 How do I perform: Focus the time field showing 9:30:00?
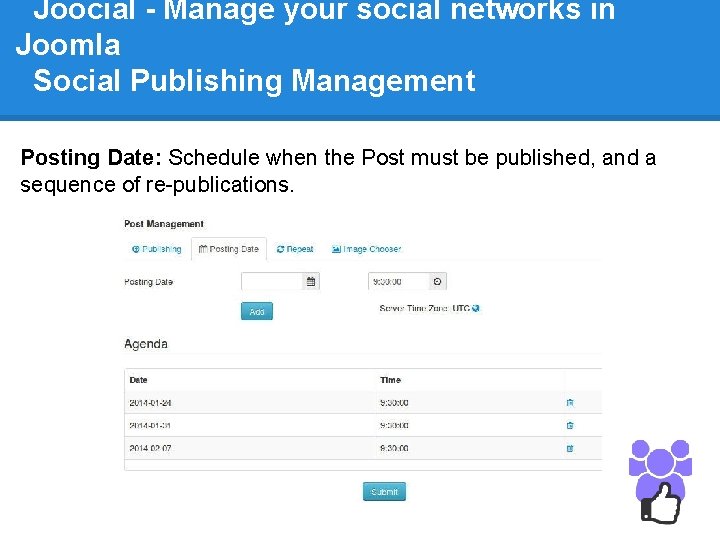click(x=399, y=281)
